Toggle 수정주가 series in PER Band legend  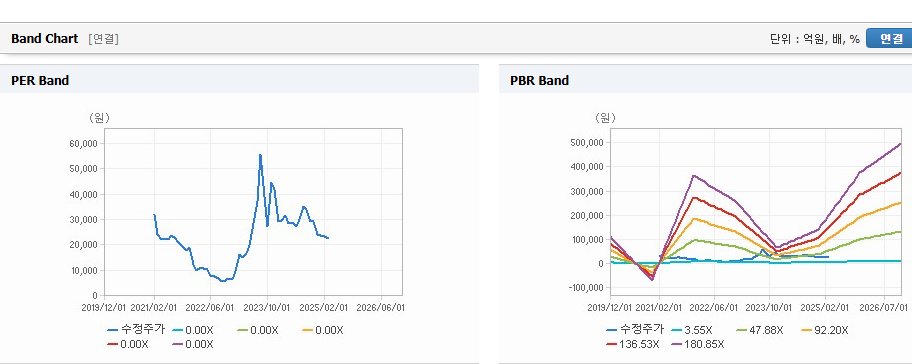136,330
